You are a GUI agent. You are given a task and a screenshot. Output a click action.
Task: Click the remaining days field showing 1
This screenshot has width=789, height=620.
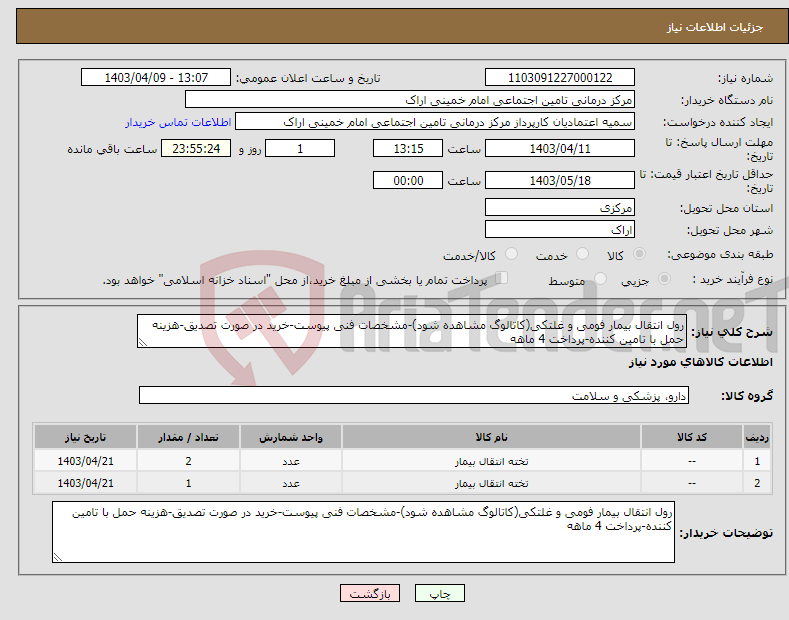click(300, 148)
